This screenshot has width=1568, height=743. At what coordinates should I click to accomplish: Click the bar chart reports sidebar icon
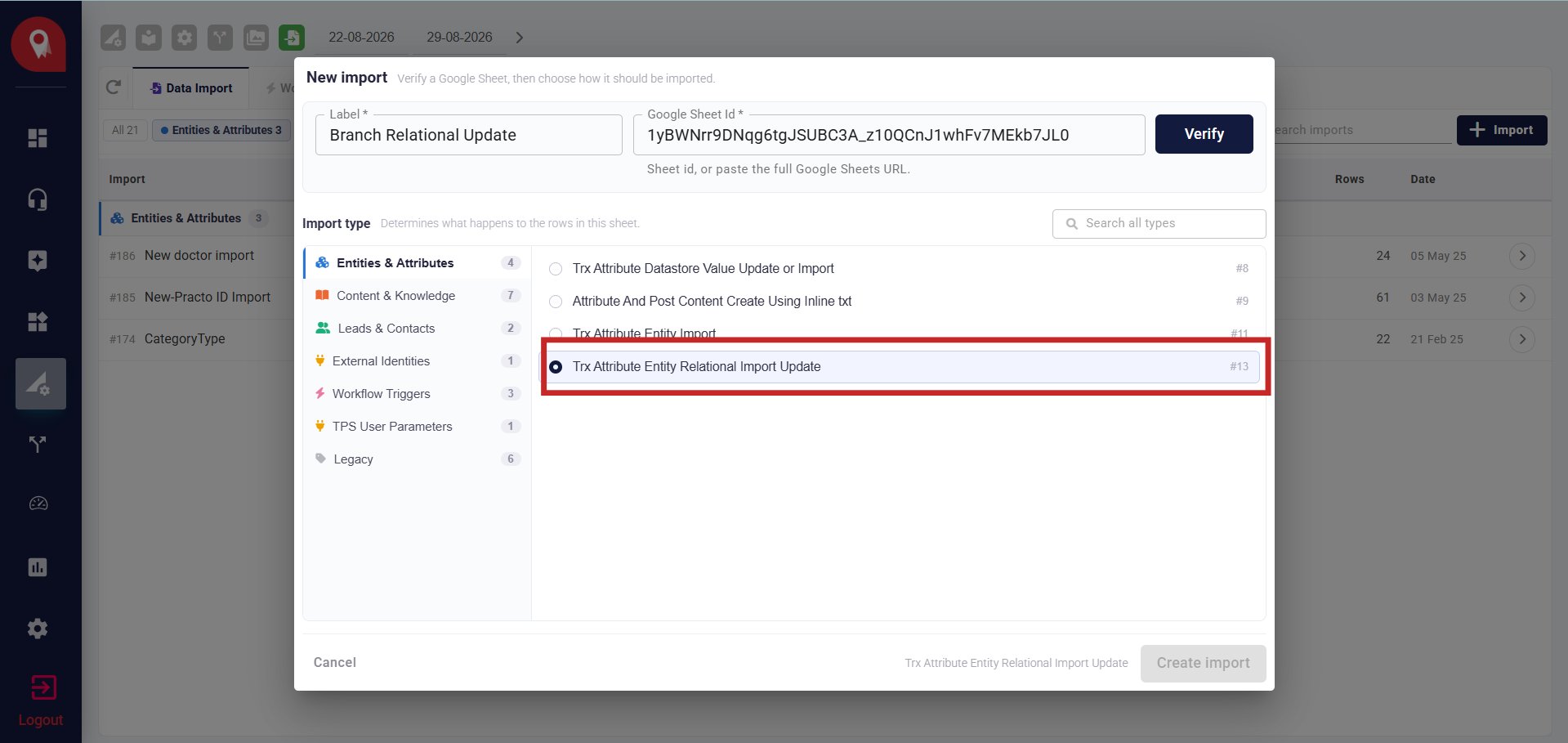pos(38,567)
